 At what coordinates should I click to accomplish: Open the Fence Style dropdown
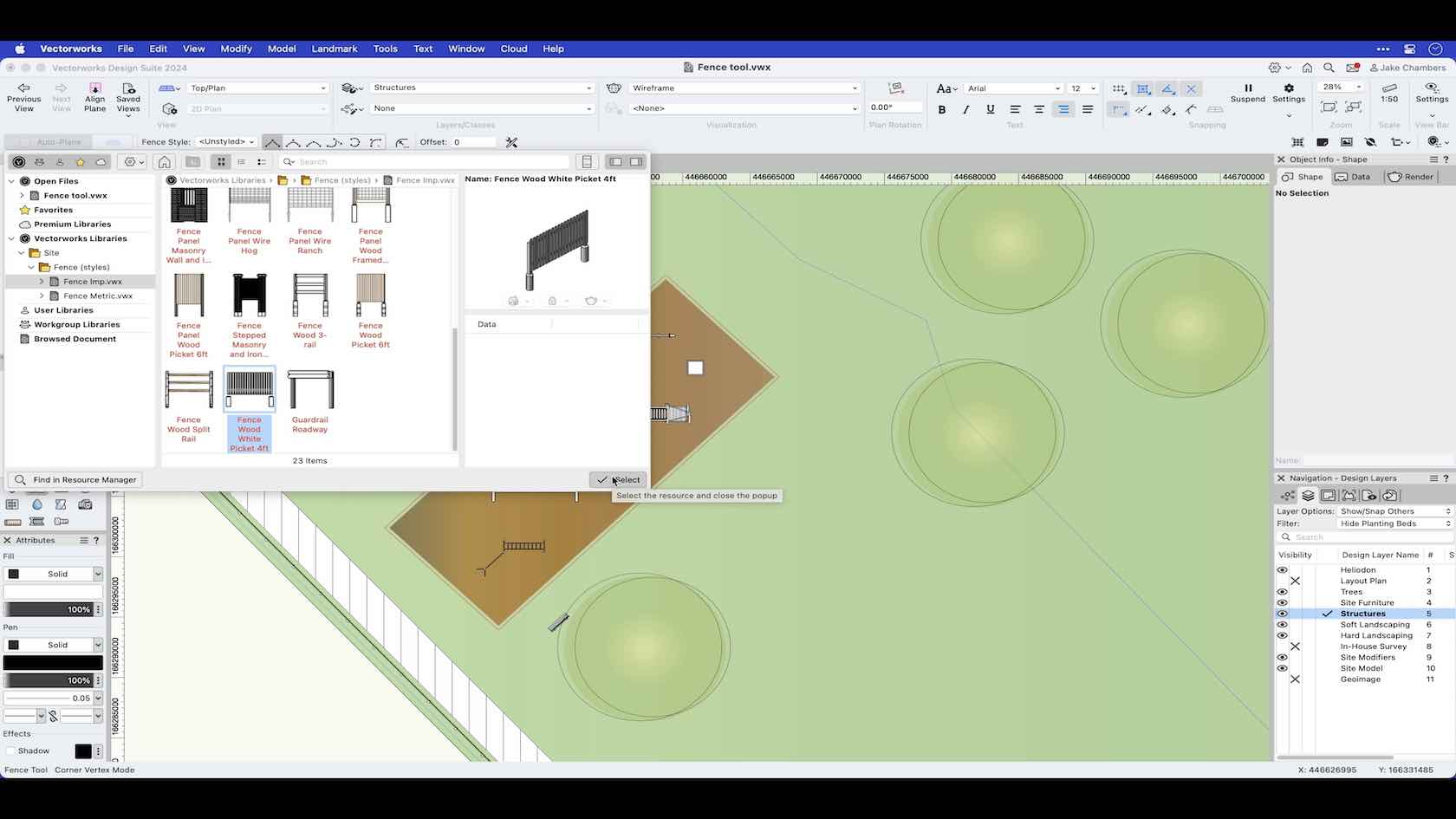(226, 142)
